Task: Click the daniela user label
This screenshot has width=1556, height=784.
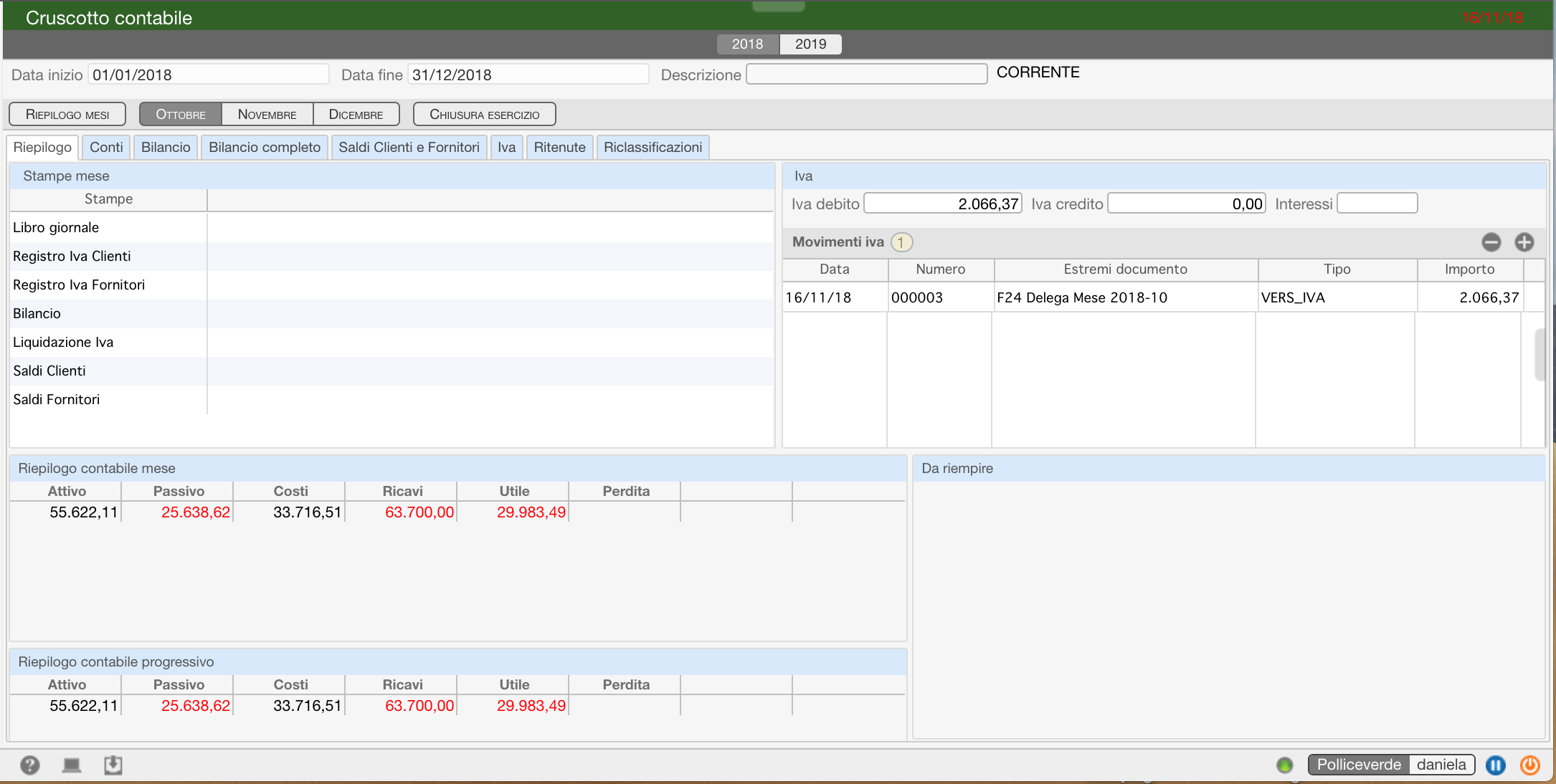Action: point(1441,765)
